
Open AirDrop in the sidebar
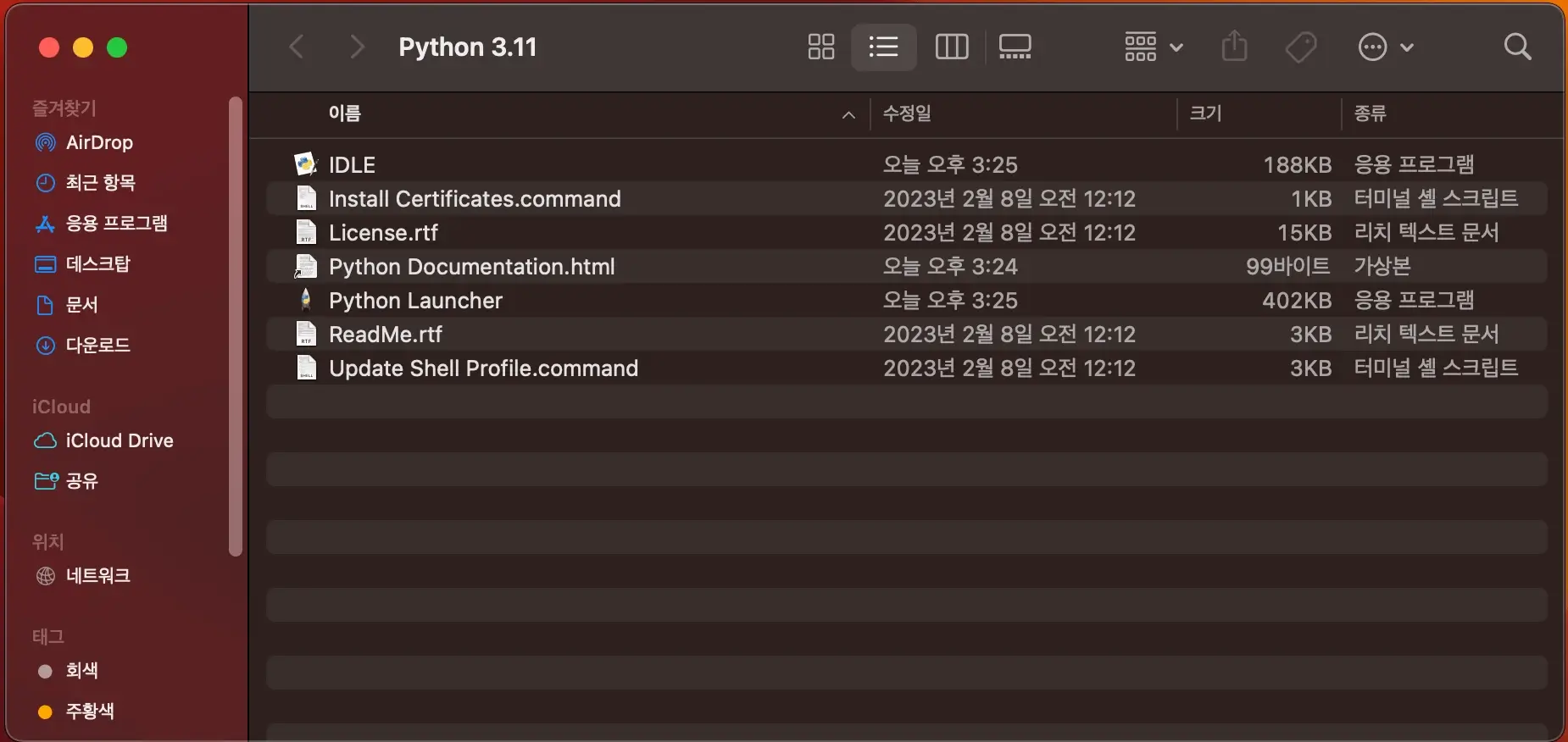coord(99,142)
